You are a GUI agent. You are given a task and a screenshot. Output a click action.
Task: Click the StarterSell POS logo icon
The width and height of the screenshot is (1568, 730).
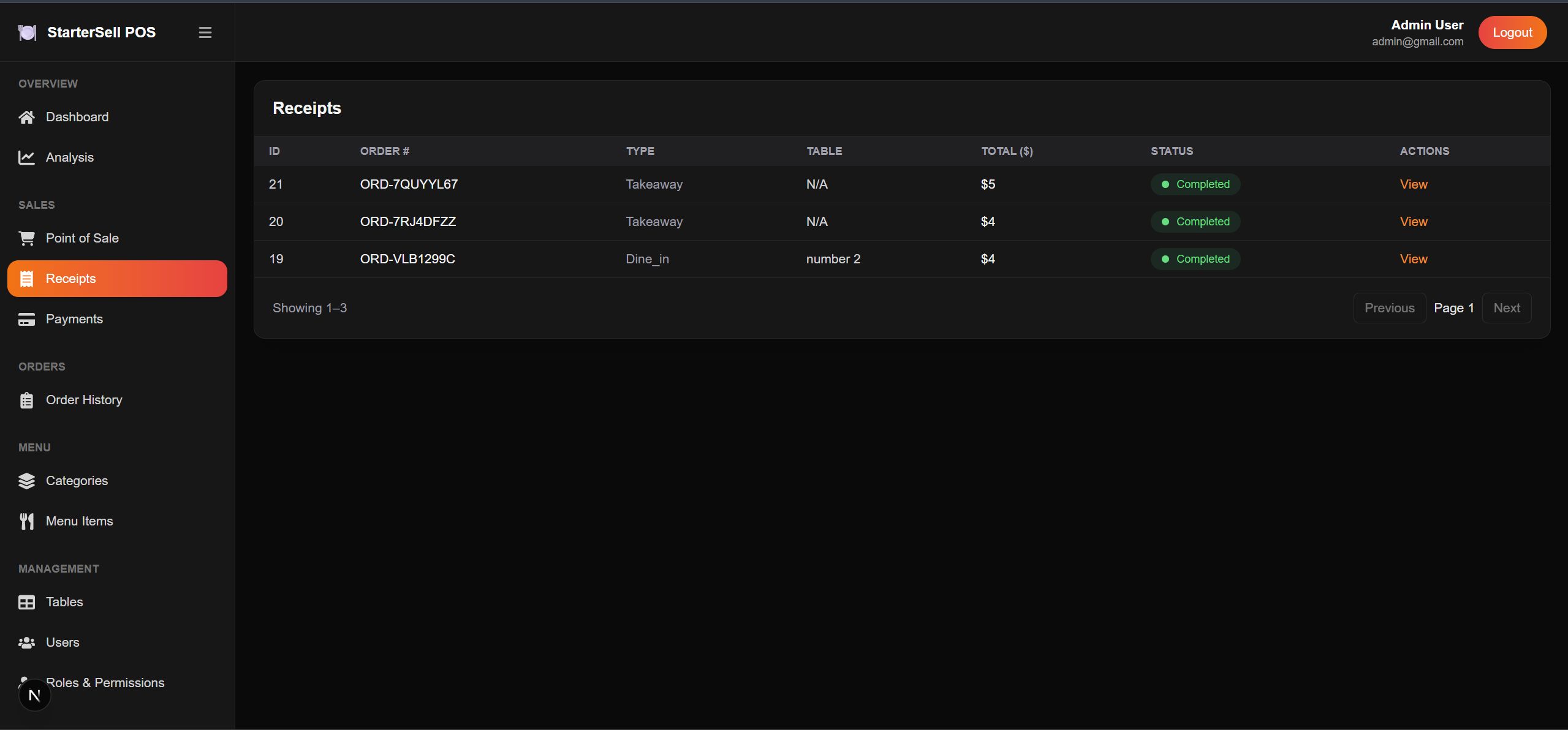pos(27,32)
